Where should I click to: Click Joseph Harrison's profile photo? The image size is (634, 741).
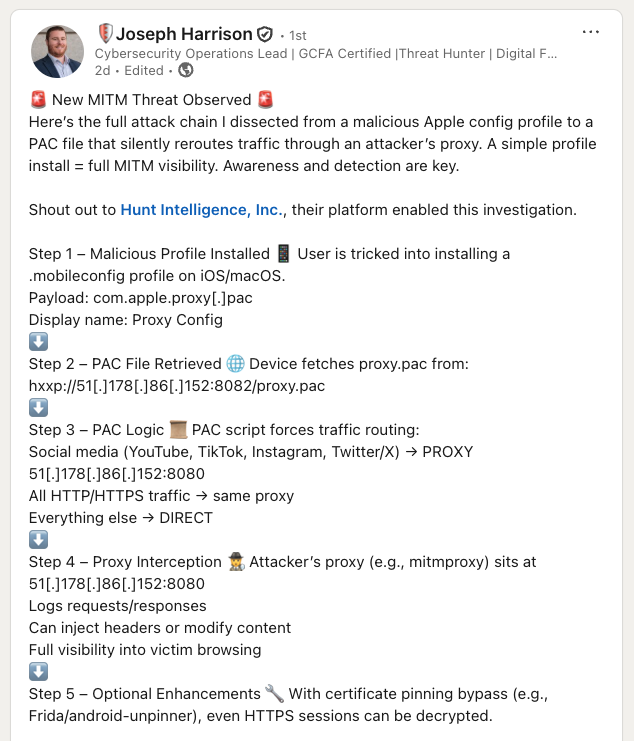pos(58,52)
